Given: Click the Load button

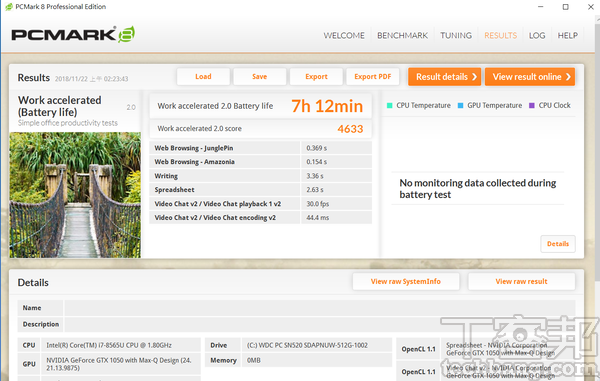Looking at the screenshot, I should (x=203, y=77).
